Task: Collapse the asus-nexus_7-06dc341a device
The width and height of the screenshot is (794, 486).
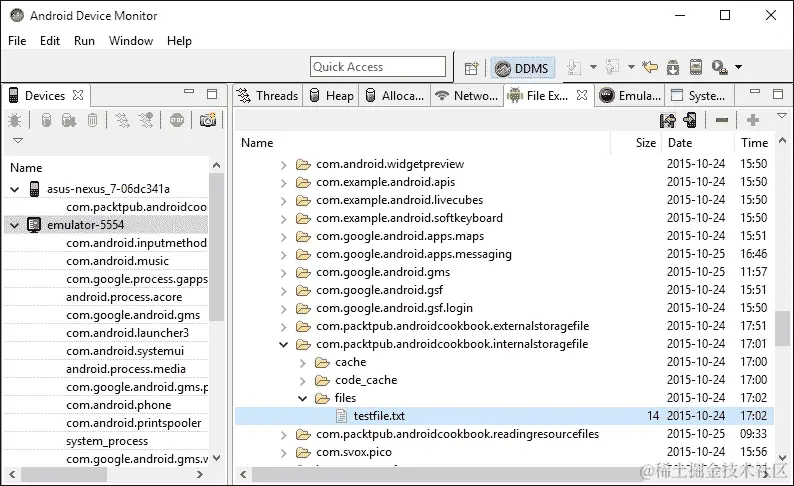Action: point(15,189)
